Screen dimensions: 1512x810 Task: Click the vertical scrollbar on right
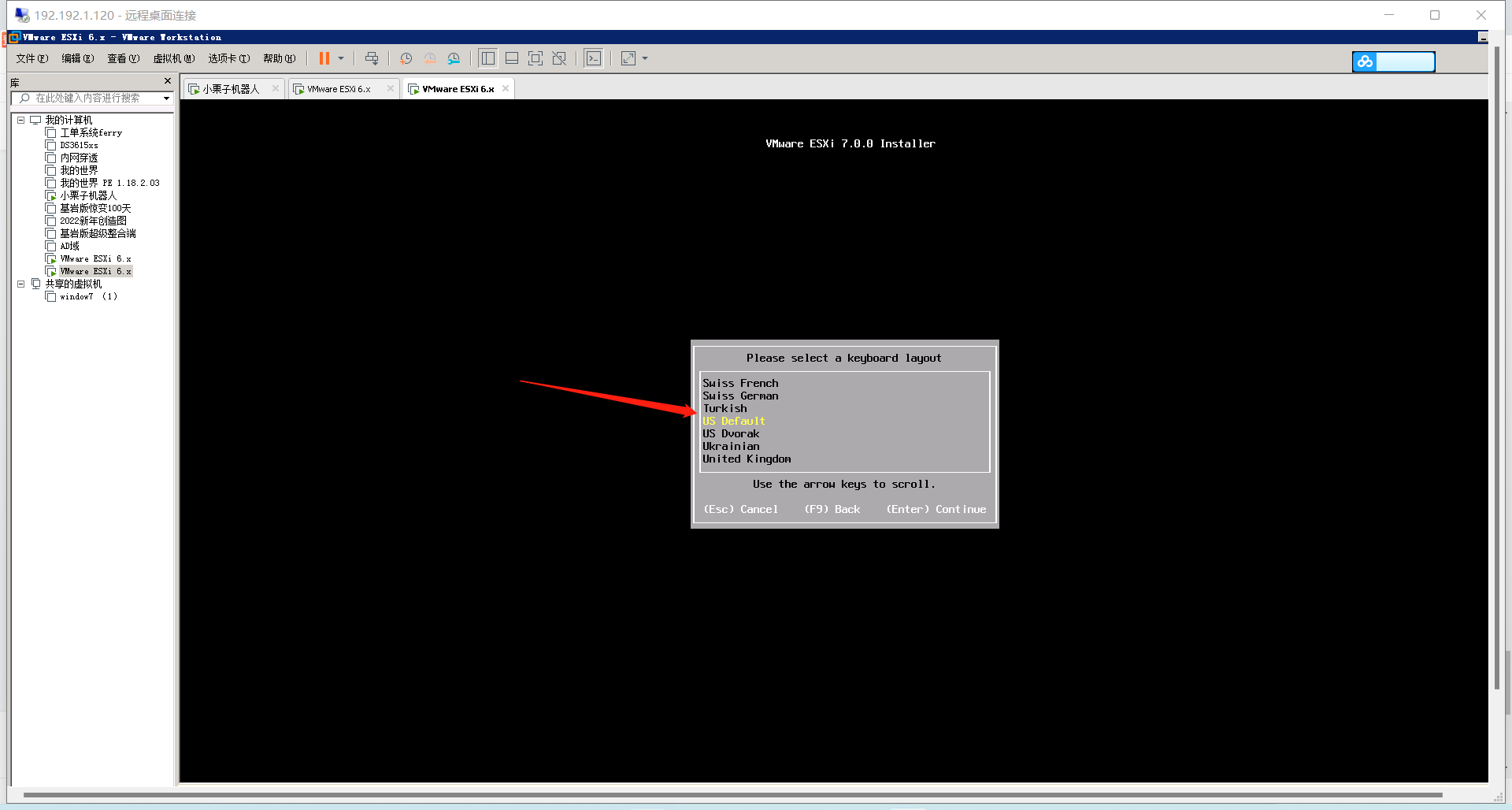(x=1497, y=368)
